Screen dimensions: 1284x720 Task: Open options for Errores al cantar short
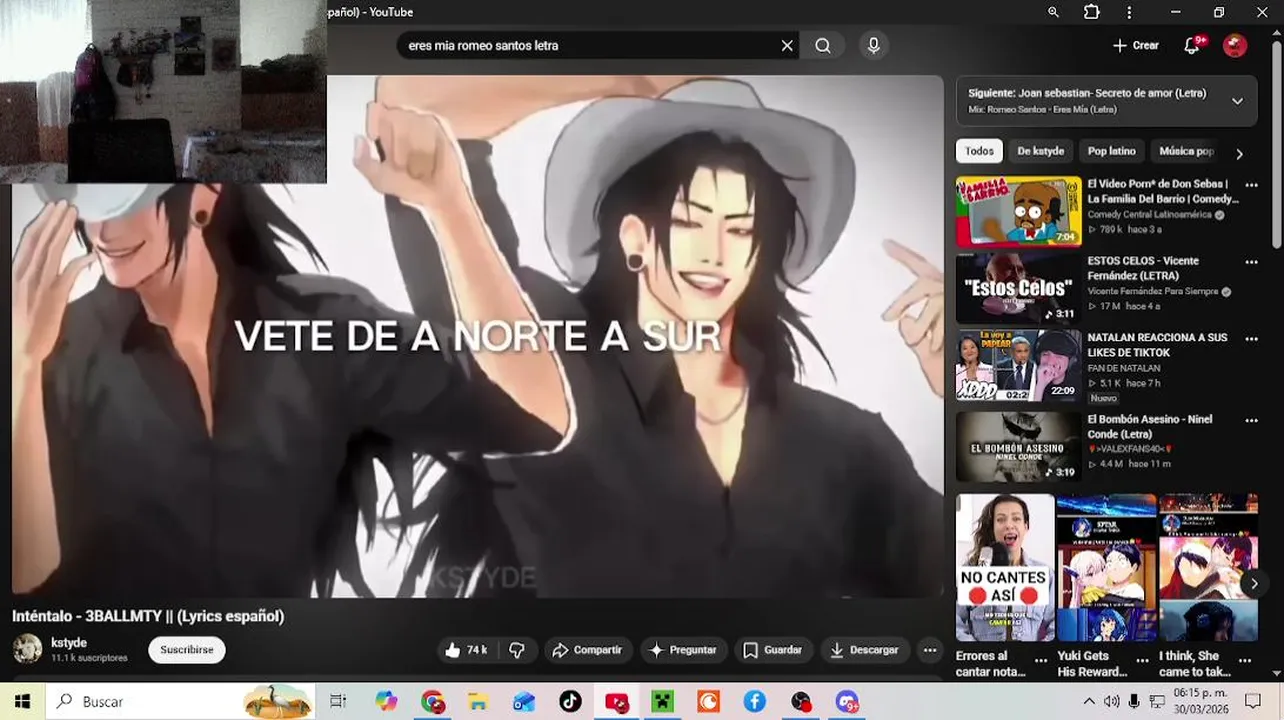(x=1042, y=661)
